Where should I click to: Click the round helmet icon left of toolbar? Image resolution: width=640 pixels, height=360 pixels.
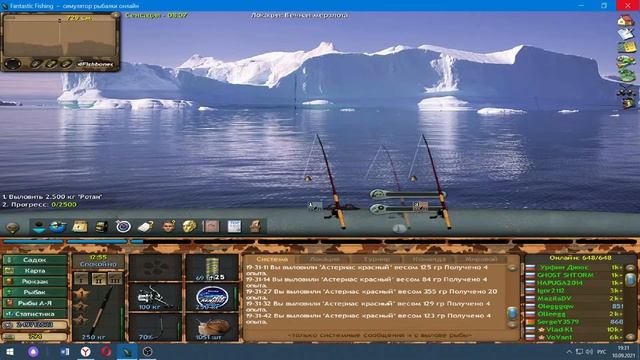[x=13, y=227]
